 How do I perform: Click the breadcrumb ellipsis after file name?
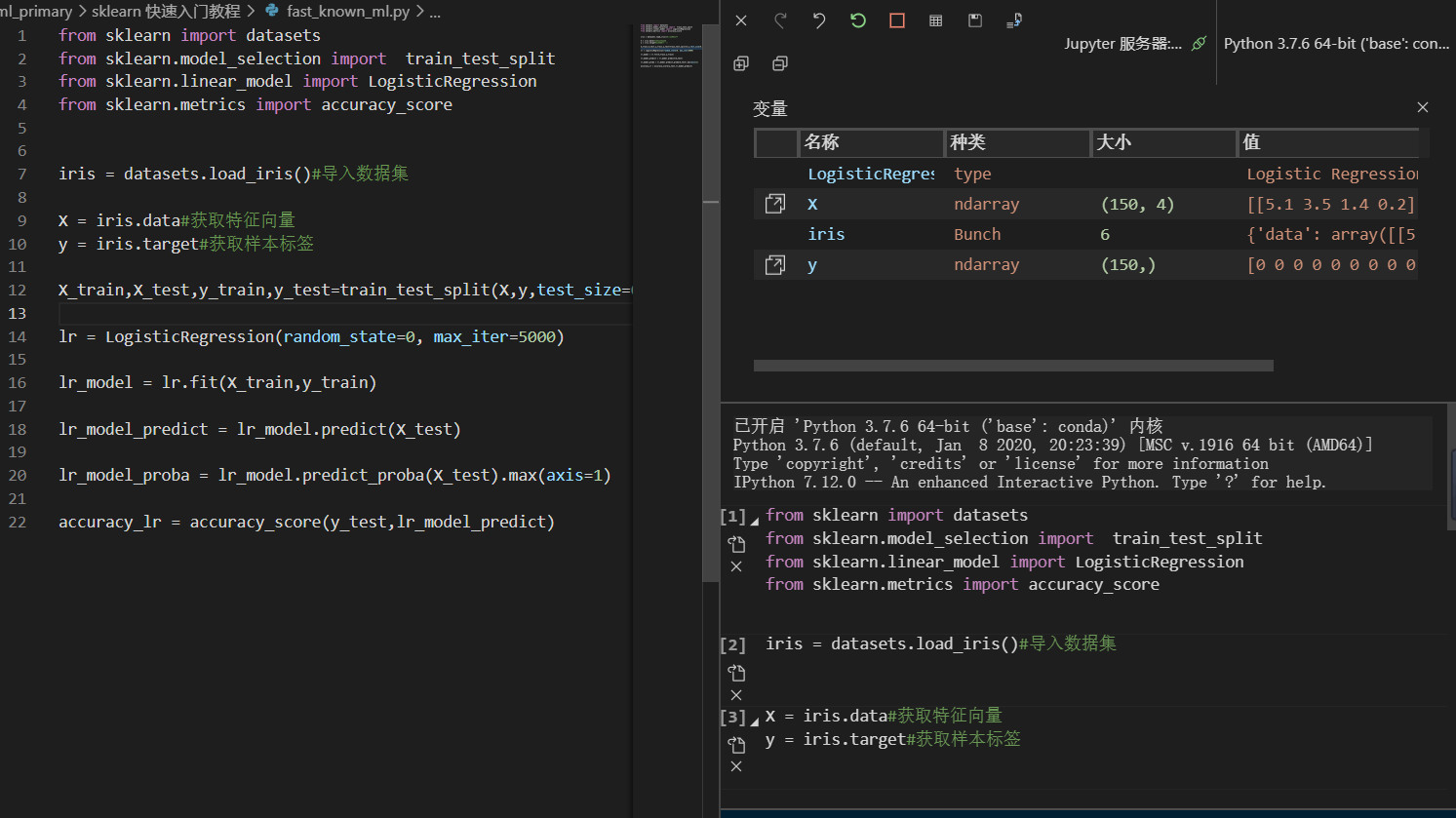pos(435,12)
